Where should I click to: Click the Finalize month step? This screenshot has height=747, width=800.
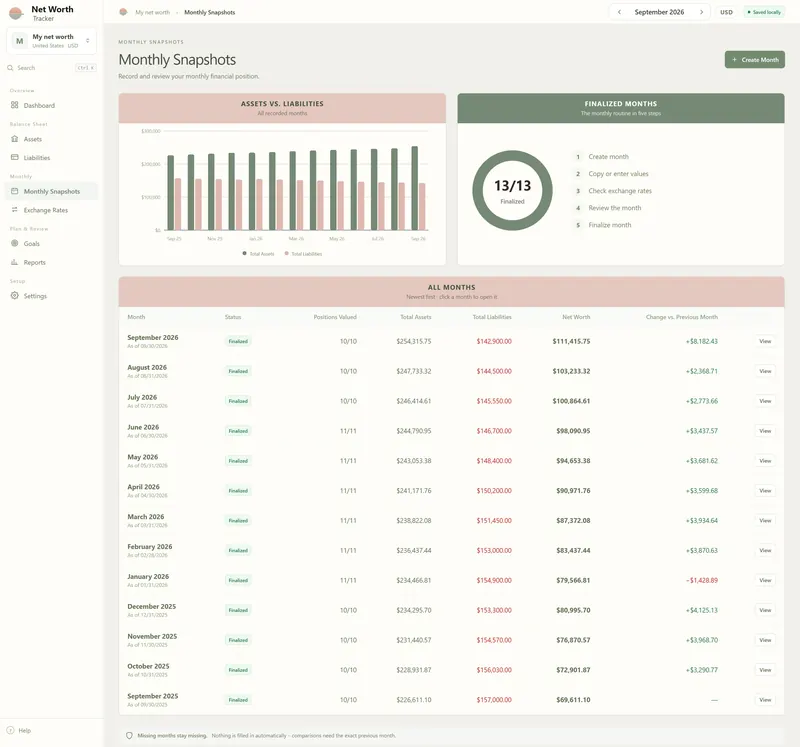[610, 225]
